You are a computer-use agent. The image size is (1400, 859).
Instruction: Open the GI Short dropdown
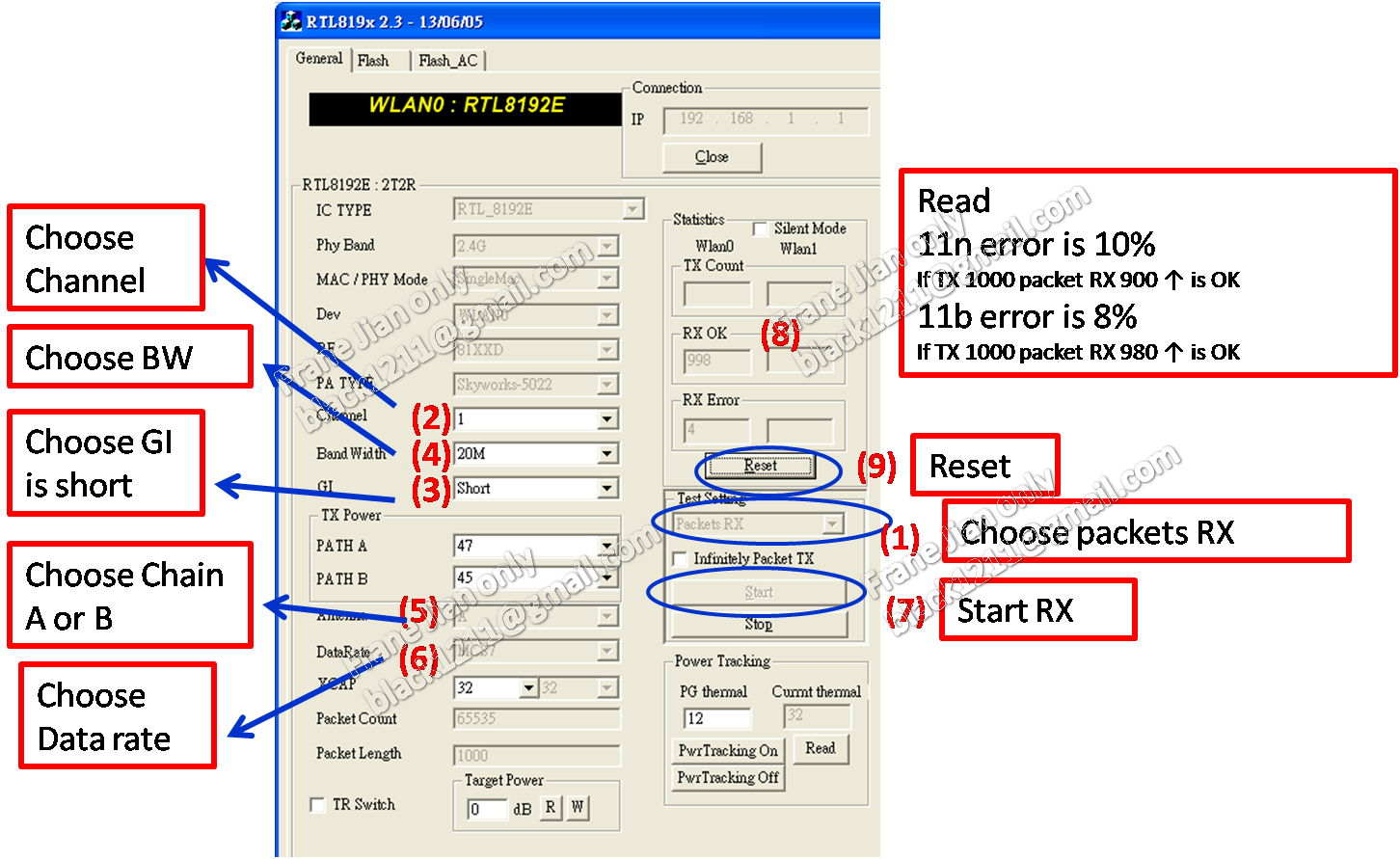point(607,489)
